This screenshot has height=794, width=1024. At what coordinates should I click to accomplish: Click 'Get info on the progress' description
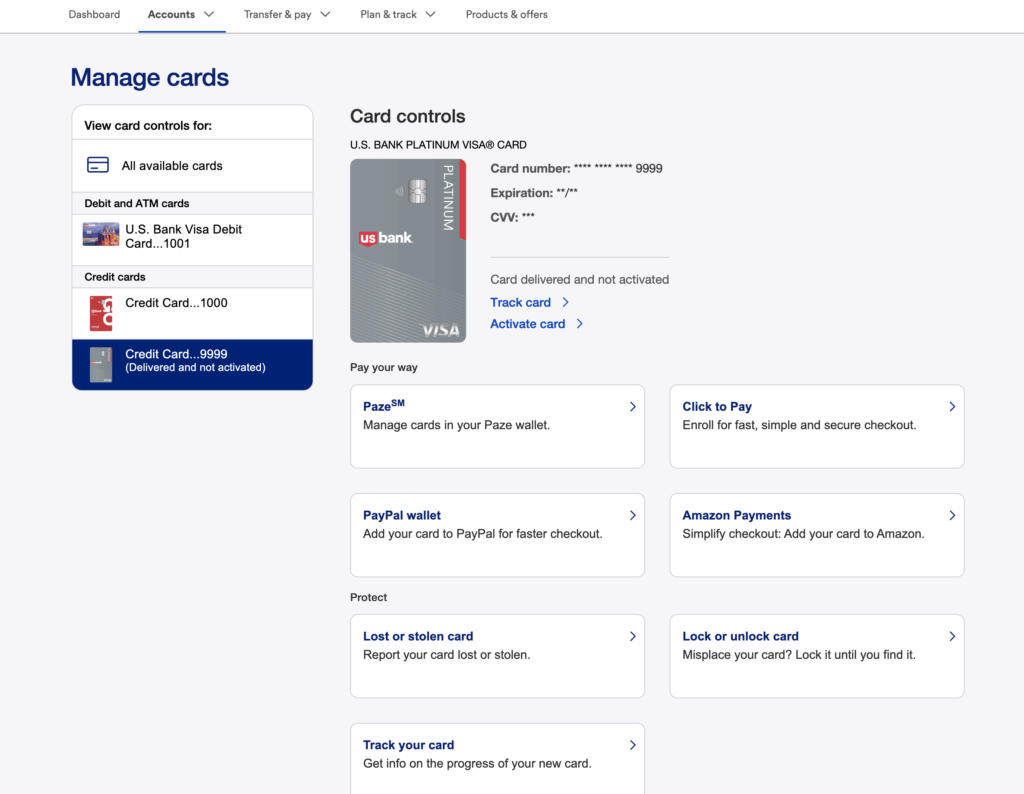coord(477,763)
